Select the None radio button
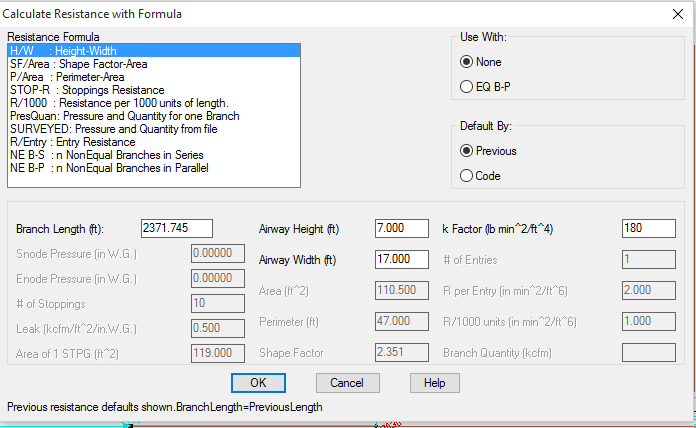This screenshot has height=428, width=696. 467,61
